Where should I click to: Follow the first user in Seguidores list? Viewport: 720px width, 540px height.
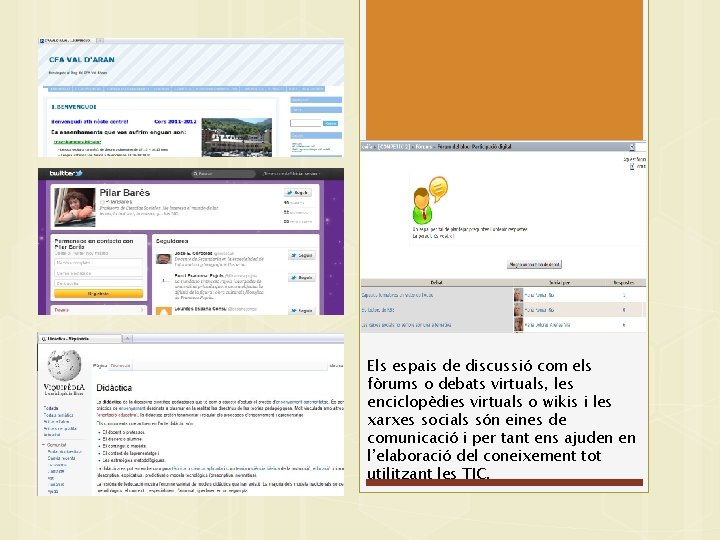point(302,255)
